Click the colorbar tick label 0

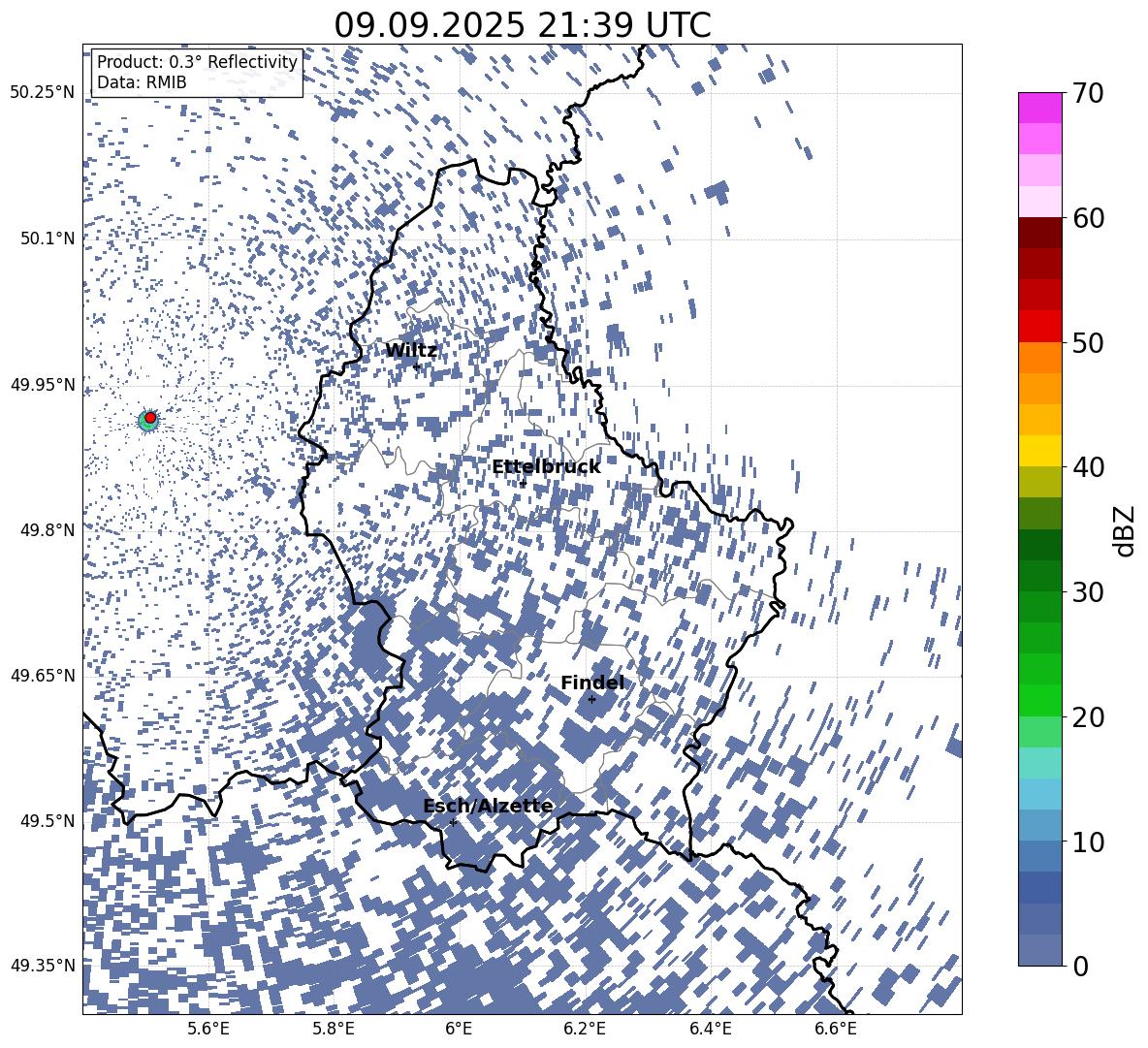coord(1080,966)
